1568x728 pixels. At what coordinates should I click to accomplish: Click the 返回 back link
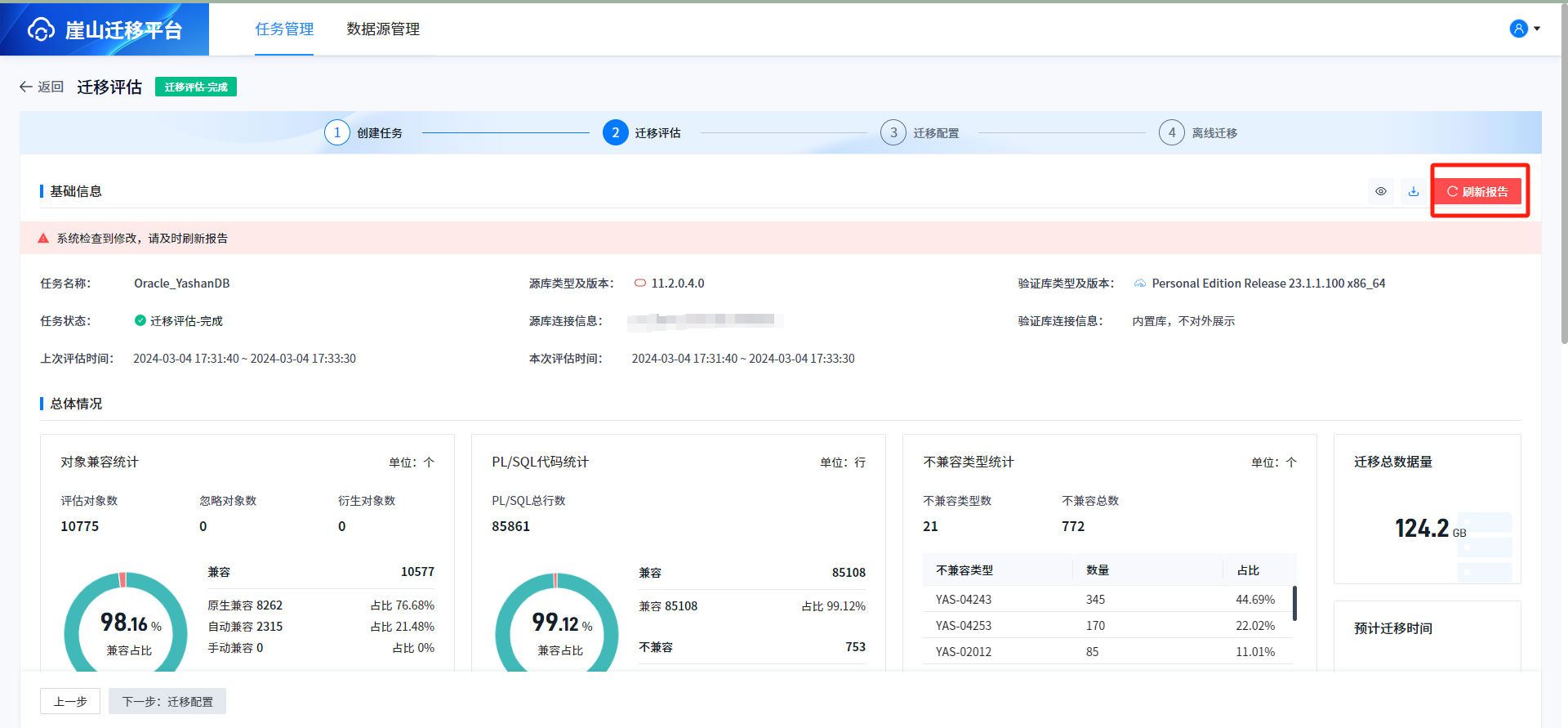click(x=51, y=87)
